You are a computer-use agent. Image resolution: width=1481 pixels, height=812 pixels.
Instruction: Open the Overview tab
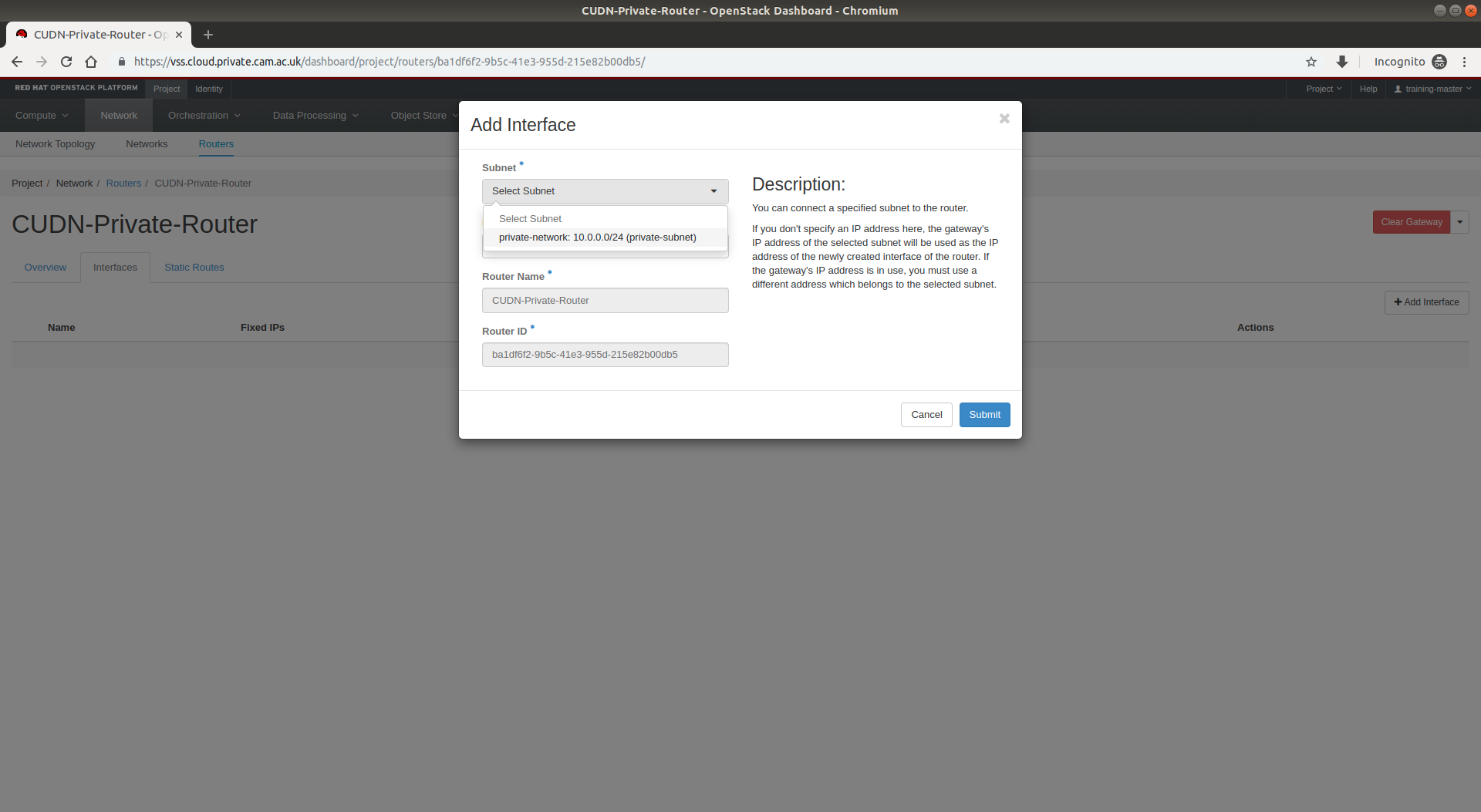click(x=45, y=268)
